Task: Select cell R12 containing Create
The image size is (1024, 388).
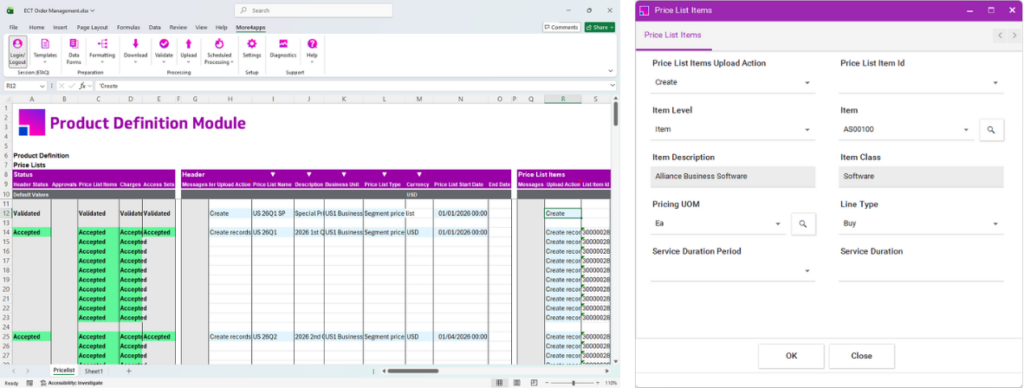Action: pyautogui.click(x=563, y=214)
